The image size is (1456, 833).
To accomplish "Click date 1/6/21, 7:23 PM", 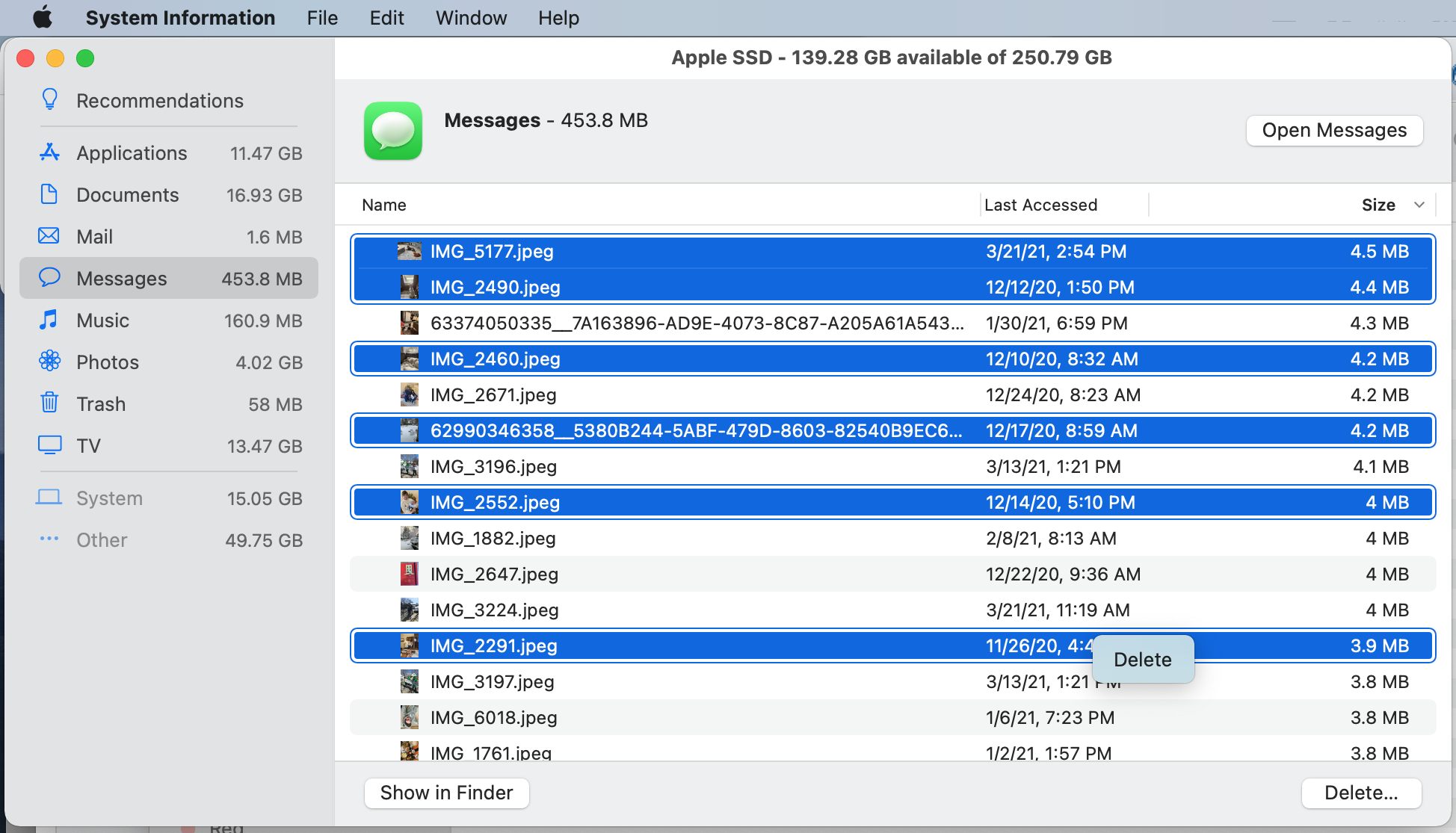I will [x=1050, y=717].
